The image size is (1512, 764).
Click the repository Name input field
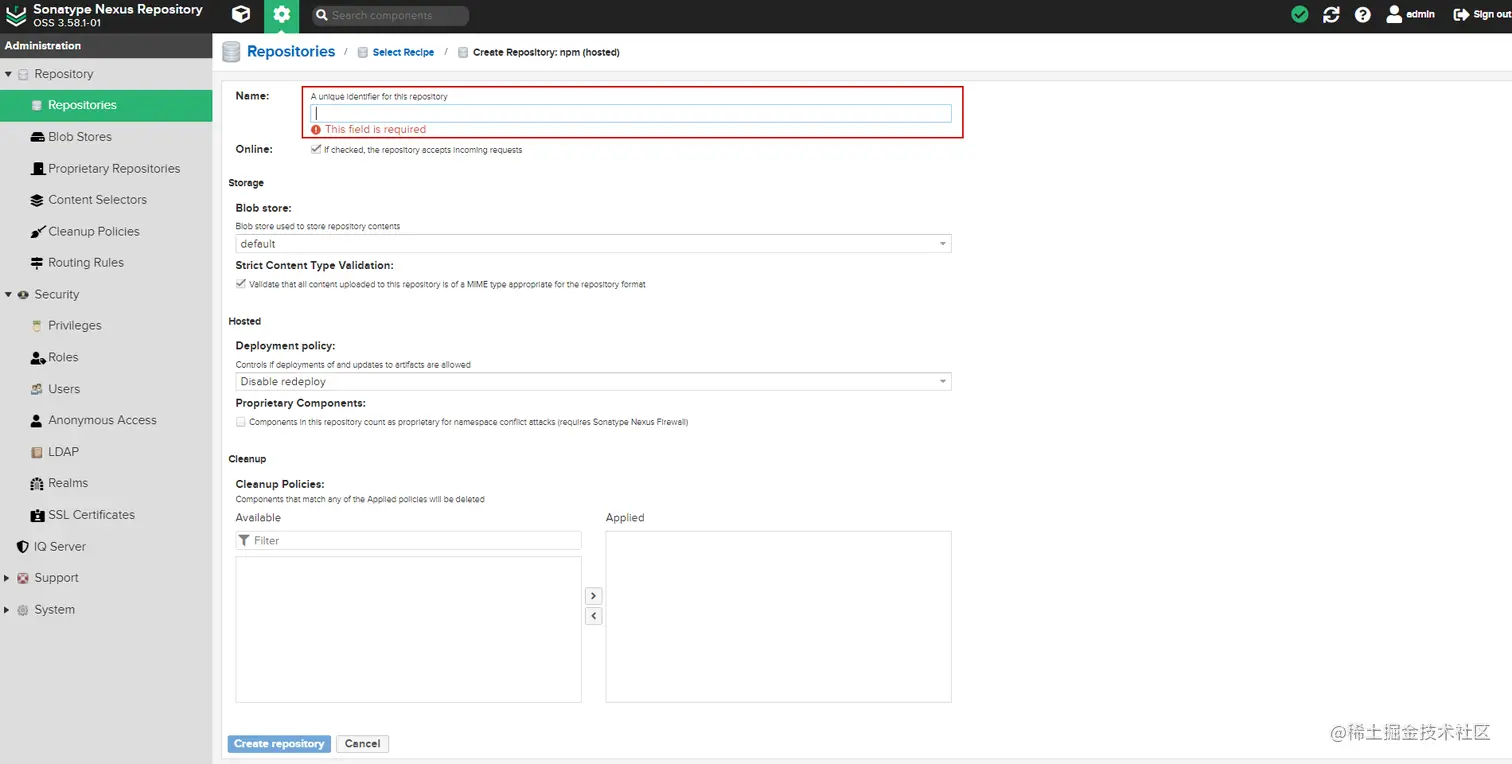[x=631, y=114]
